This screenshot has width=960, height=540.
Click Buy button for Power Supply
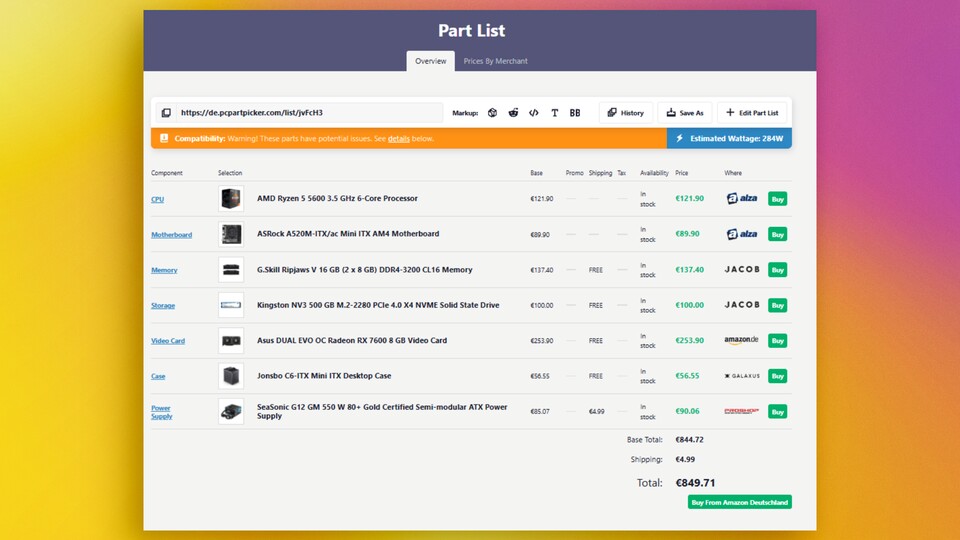pos(778,412)
